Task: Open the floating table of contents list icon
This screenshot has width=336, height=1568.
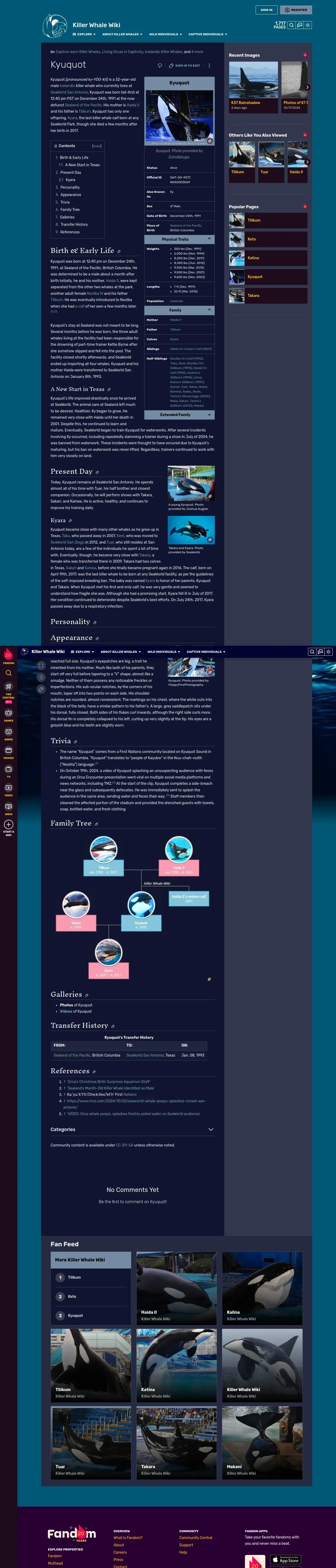Action: pyautogui.click(x=41, y=677)
